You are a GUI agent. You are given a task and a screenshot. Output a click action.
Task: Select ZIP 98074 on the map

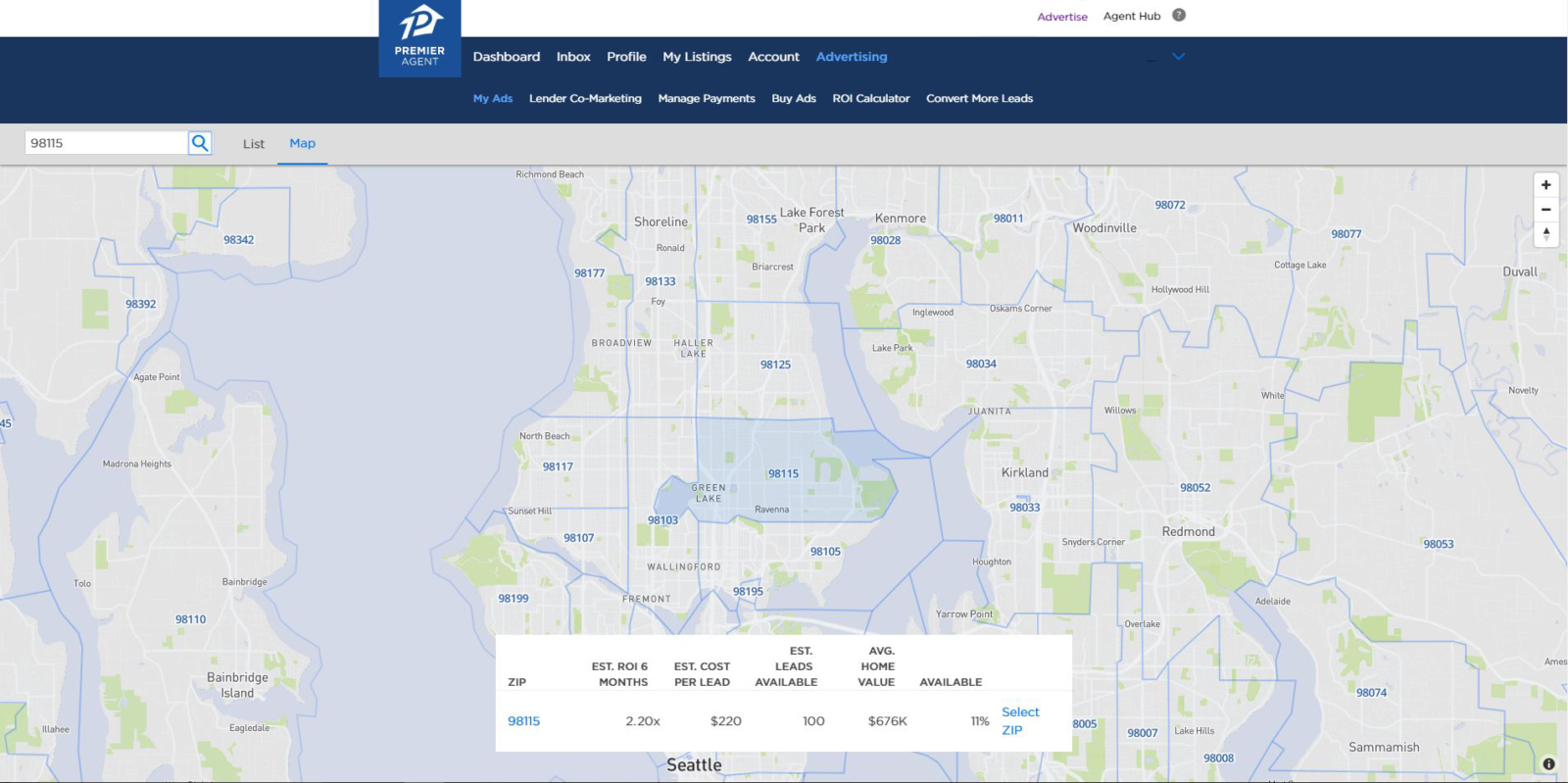coord(1371,693)
